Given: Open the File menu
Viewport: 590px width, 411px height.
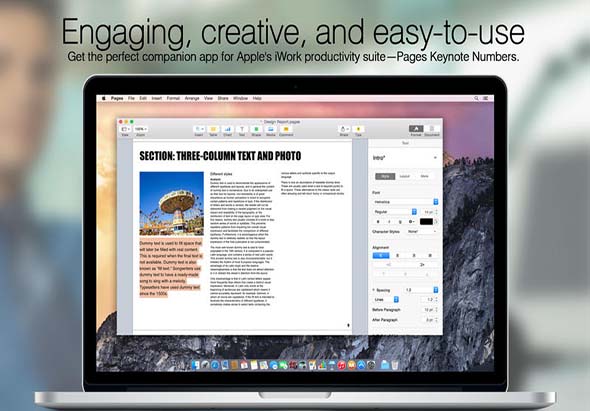Looking at the screenshot, I should (131, 98).
